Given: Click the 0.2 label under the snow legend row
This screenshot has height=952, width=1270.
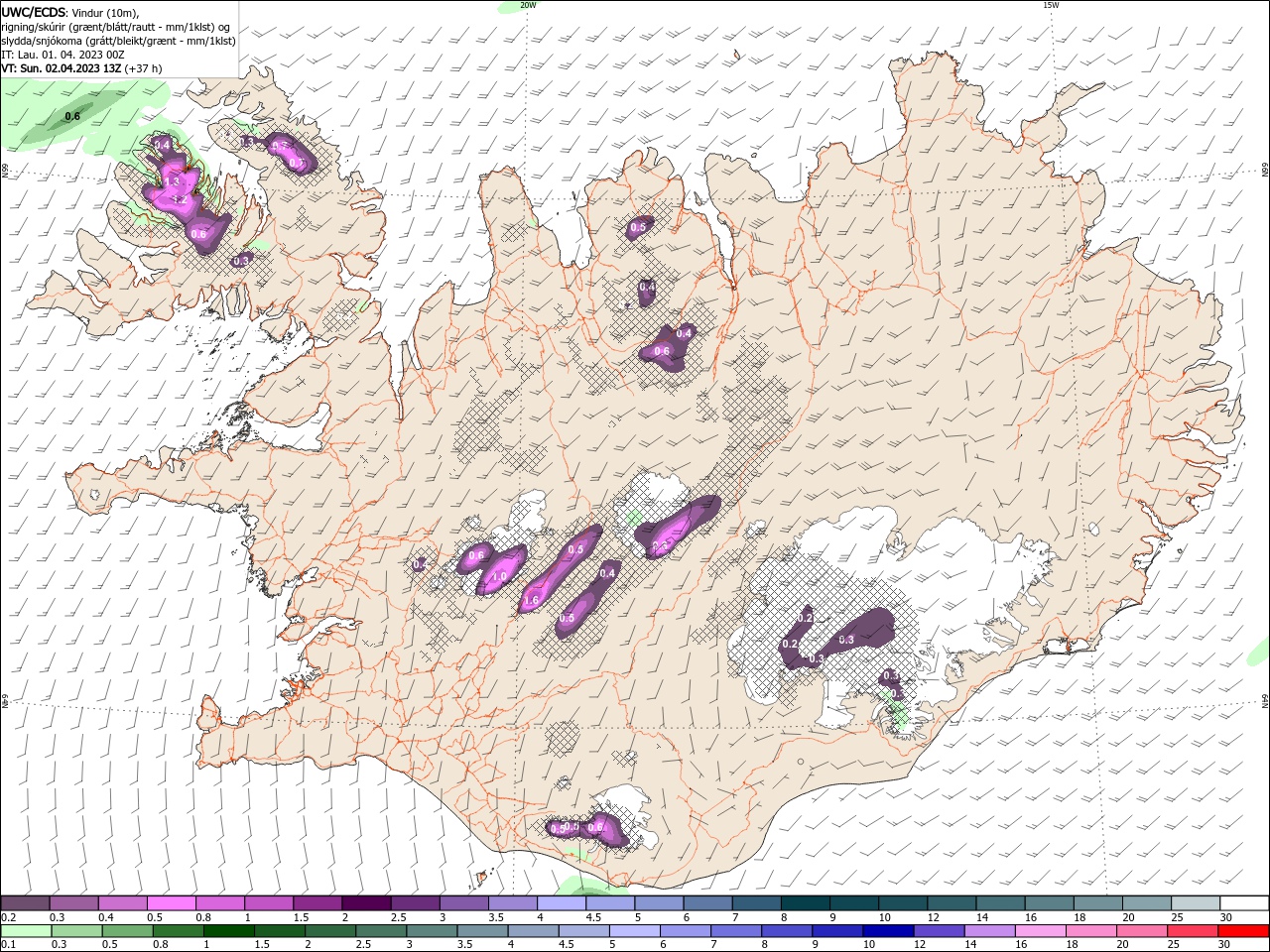Looking at the screenshot, I should click(8, 917).
